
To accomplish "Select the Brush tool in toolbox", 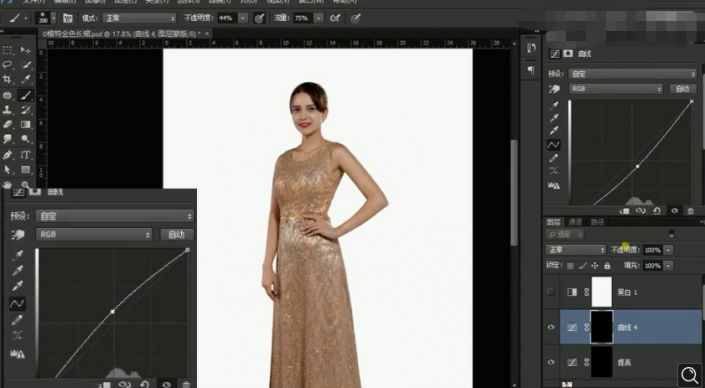I will [x=26, y=95].
